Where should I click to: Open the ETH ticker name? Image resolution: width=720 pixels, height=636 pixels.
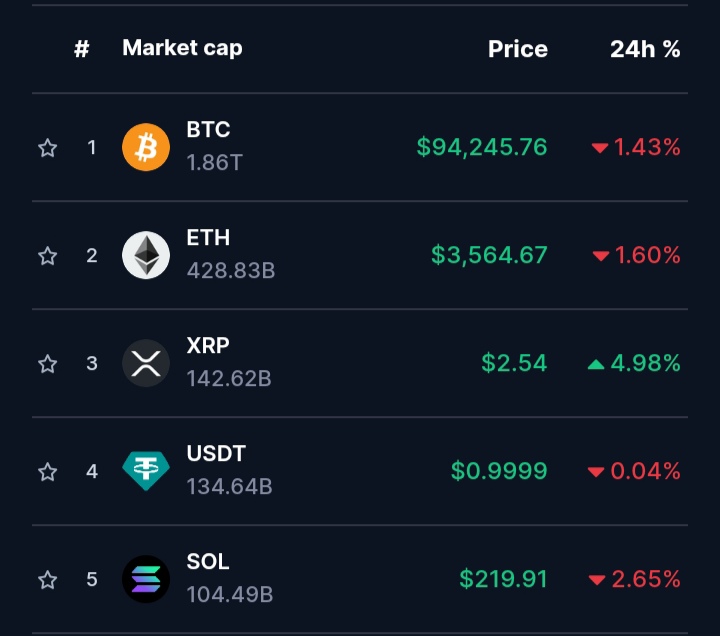pos(208,237)
